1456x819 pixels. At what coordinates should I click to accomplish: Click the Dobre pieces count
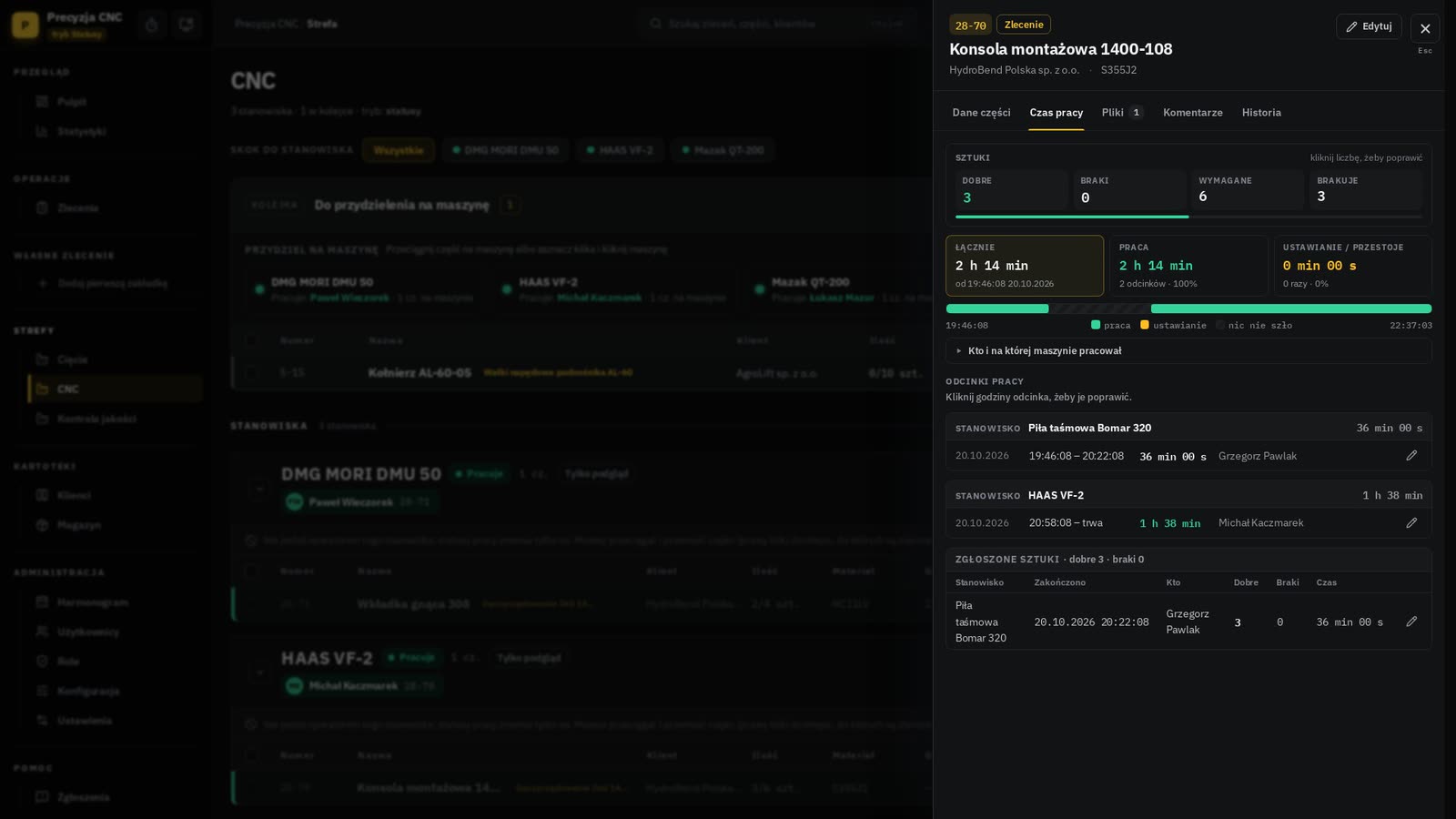[x=967, y=197]
